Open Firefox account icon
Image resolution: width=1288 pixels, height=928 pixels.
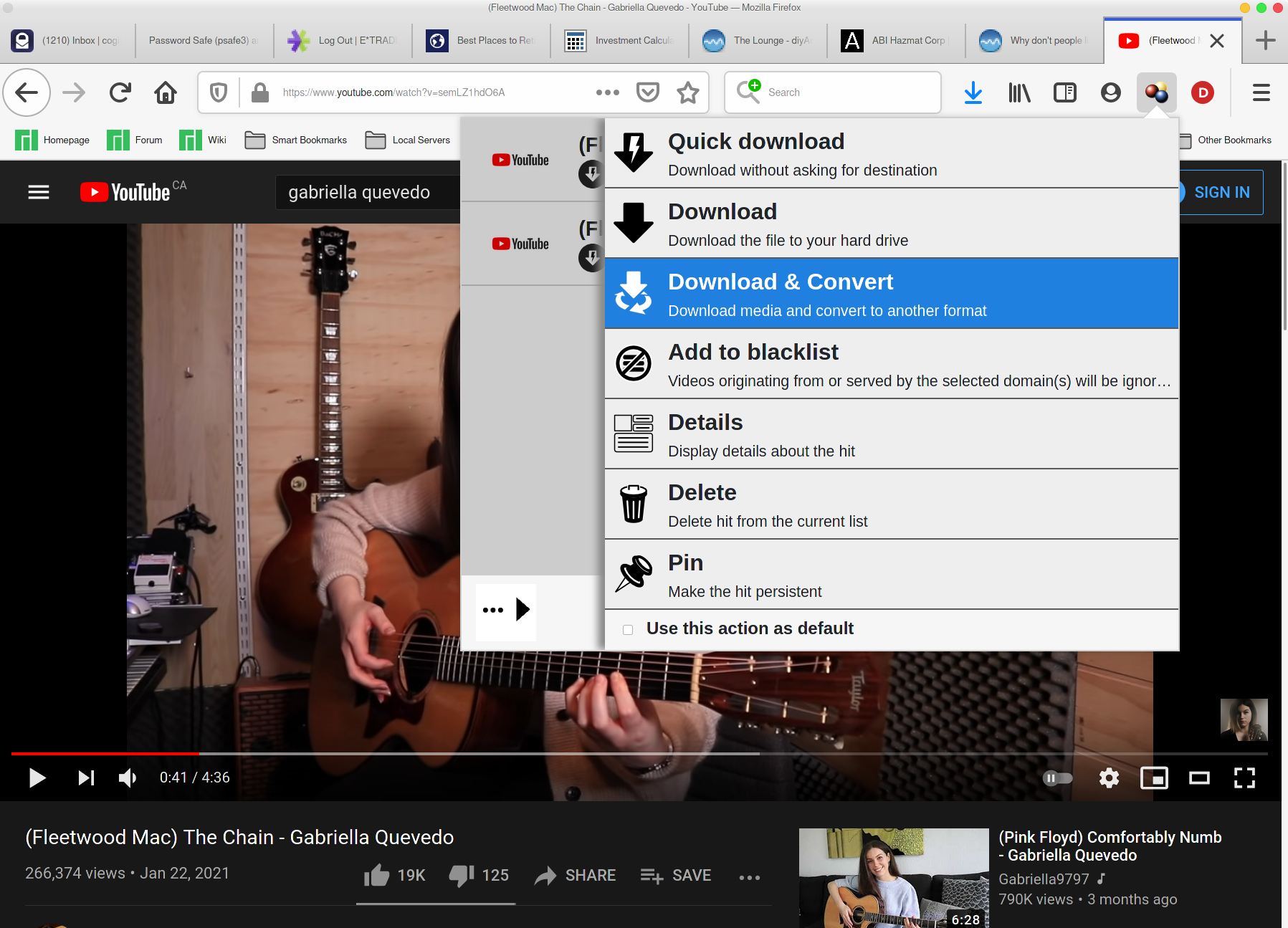tap(1111, 92)
